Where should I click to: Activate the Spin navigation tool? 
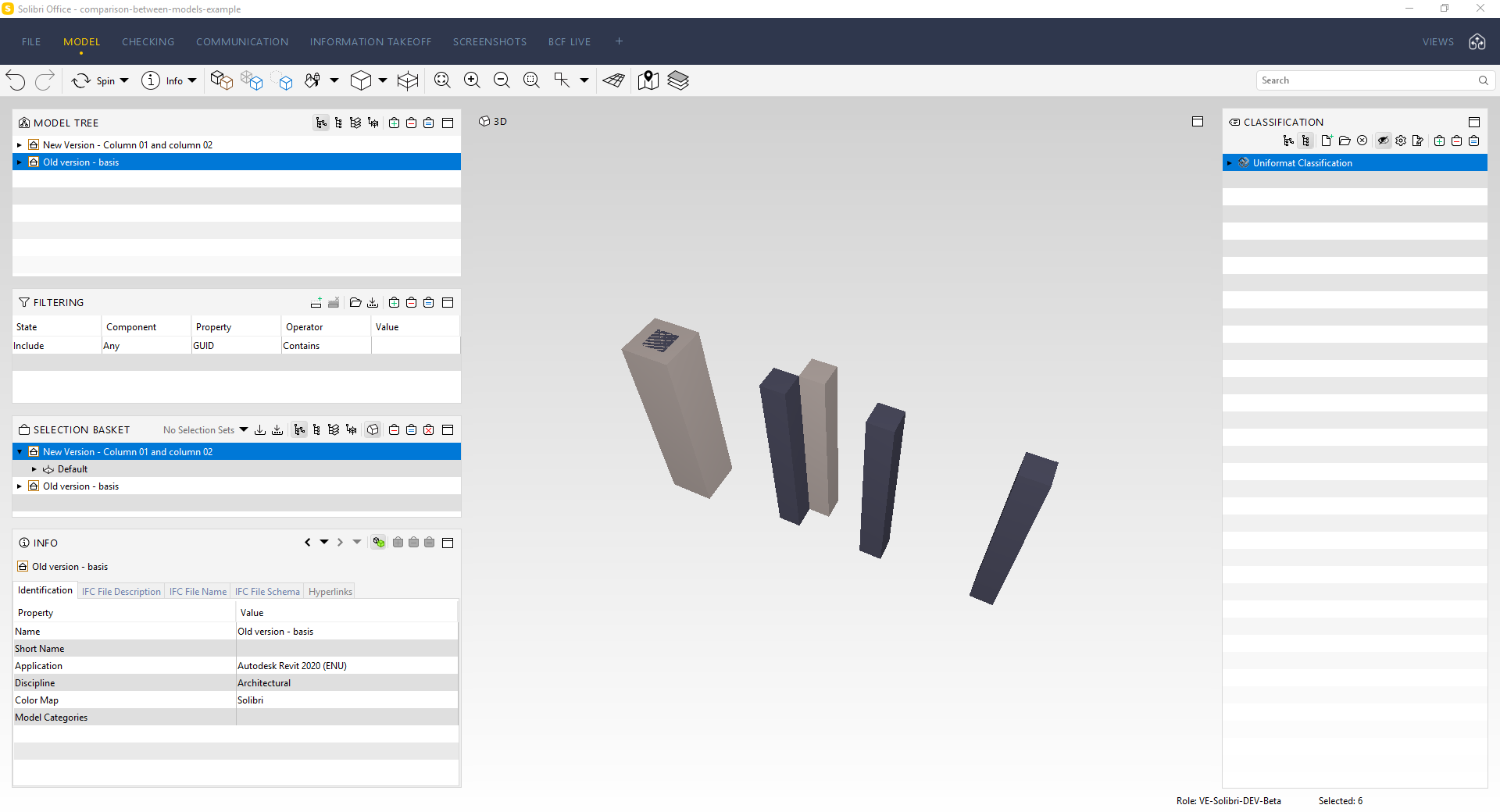[93, 80]
